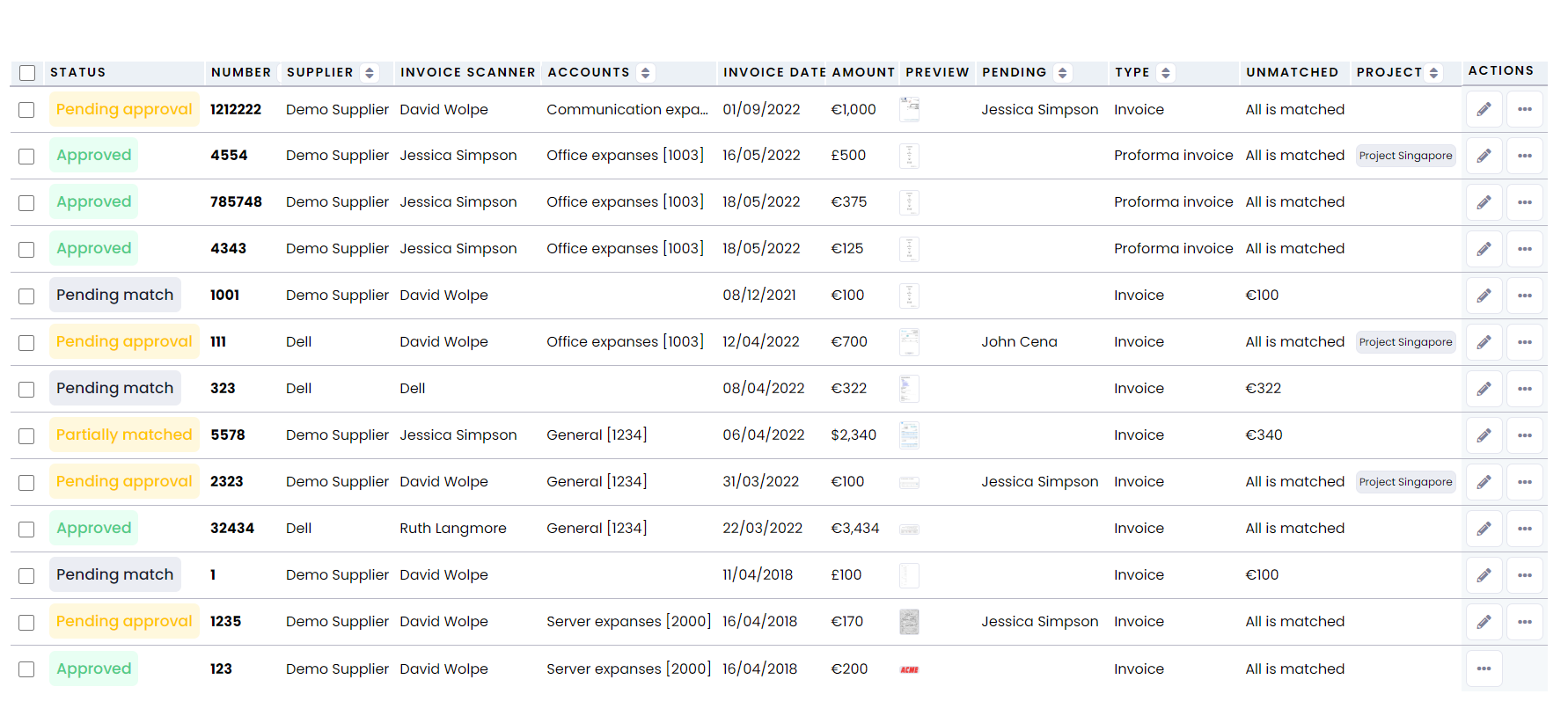Edit invoice 5578 with the pencil icon
The image size is (1568, 716).
1484,435
